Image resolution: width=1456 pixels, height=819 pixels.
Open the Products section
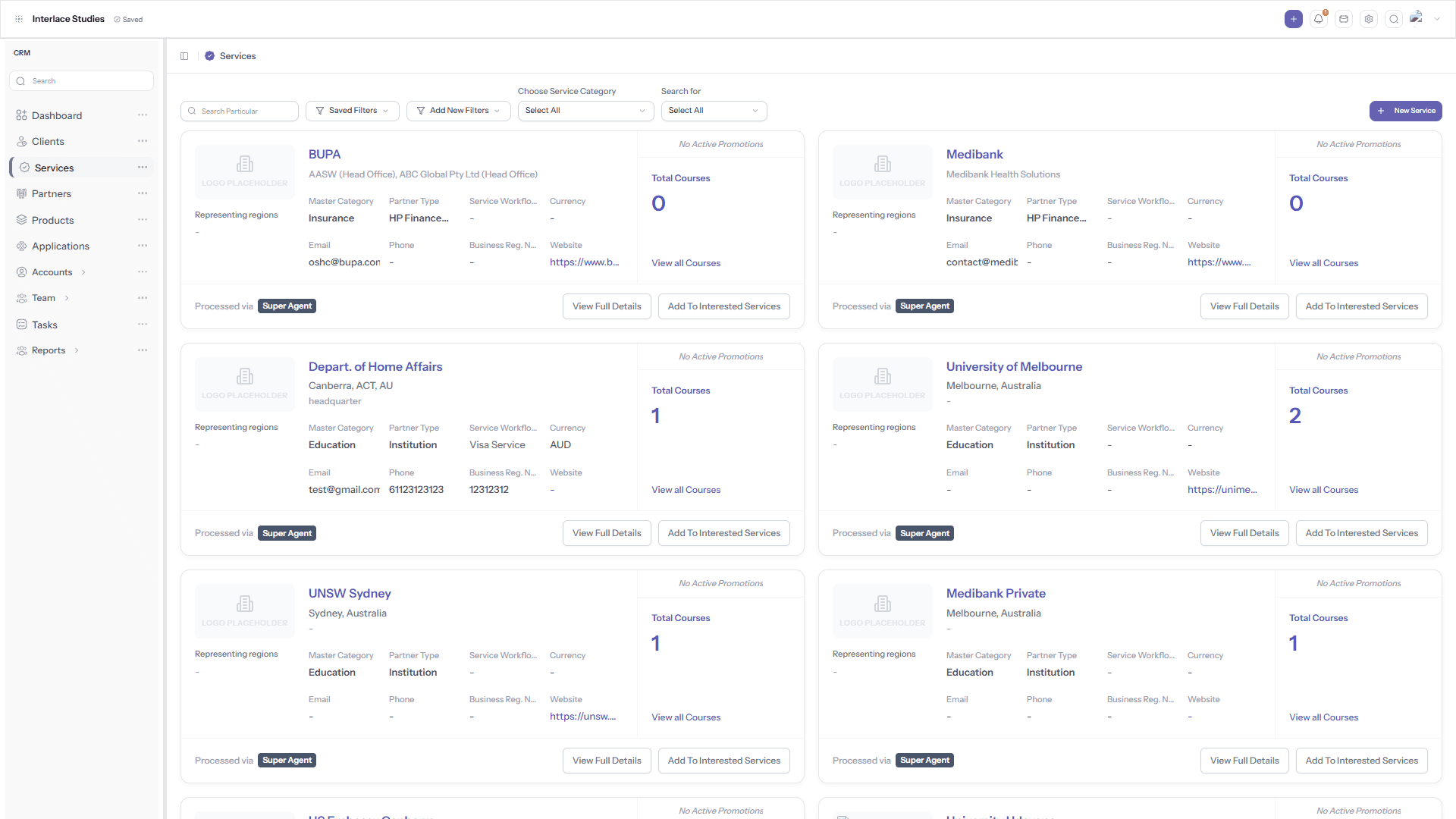(x=53, y=220)
